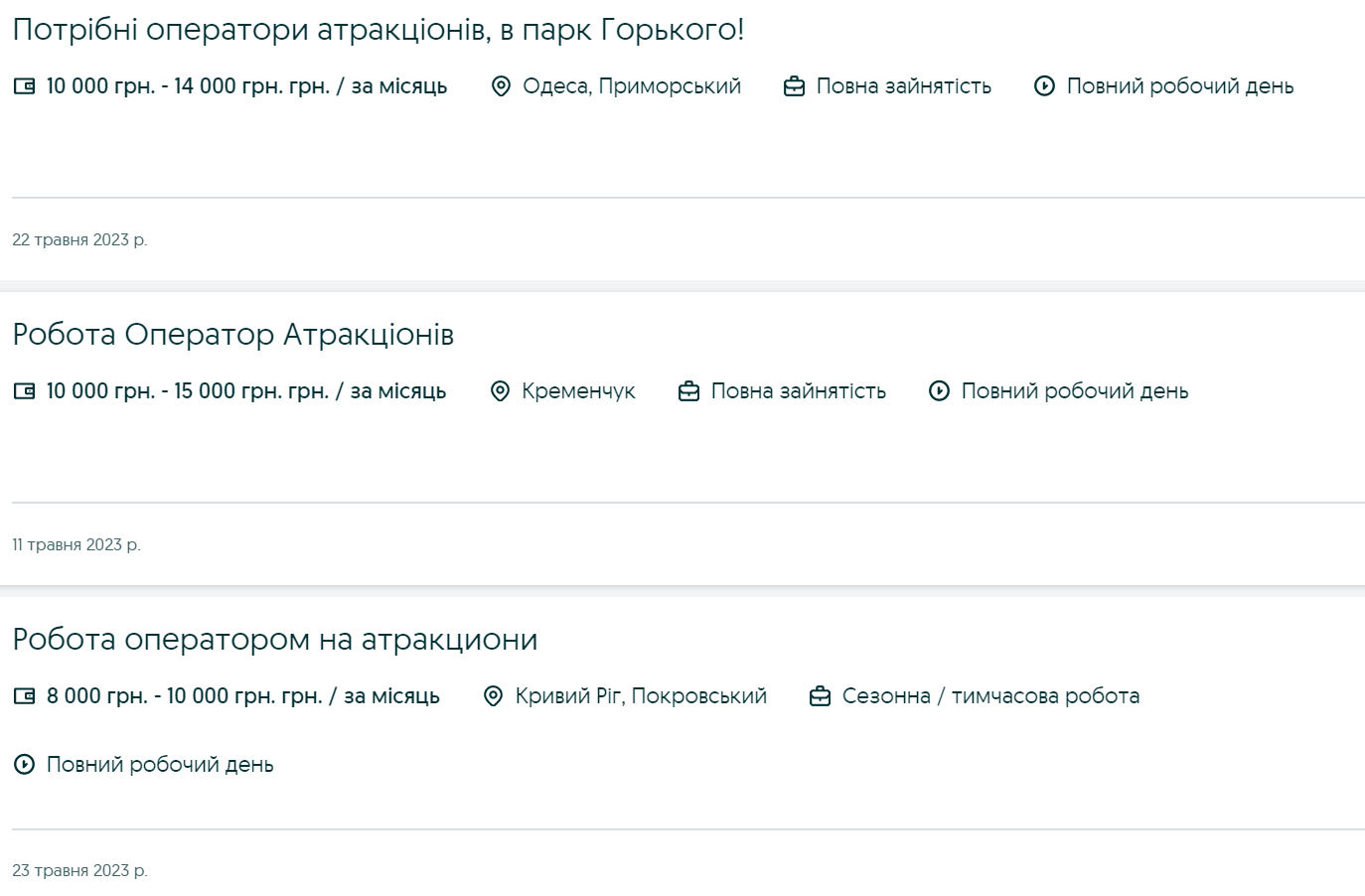The height and width of the screenshot is (896, 1365).
Task: Click the date 11 травня 2023 р.
Action: coord(76,544)
